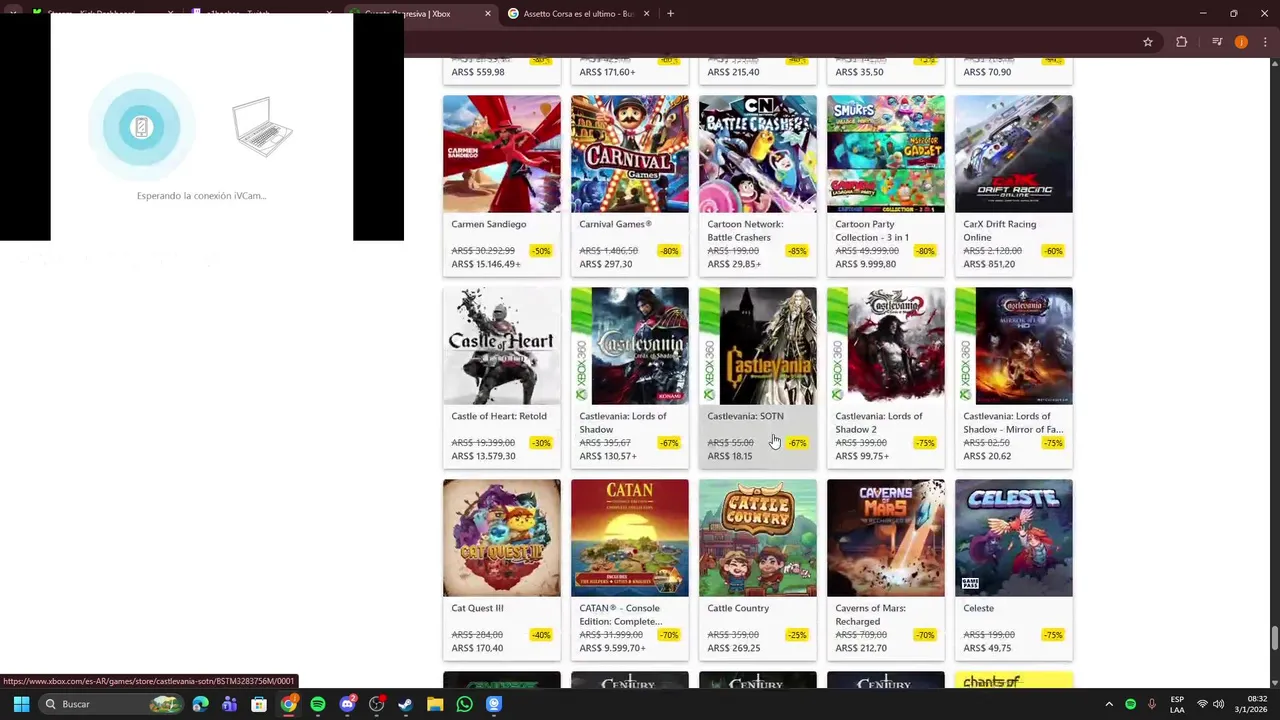The image size is (1280, 720).
Task: Open the Carnival Games cover art
Action: pos(630,154)
